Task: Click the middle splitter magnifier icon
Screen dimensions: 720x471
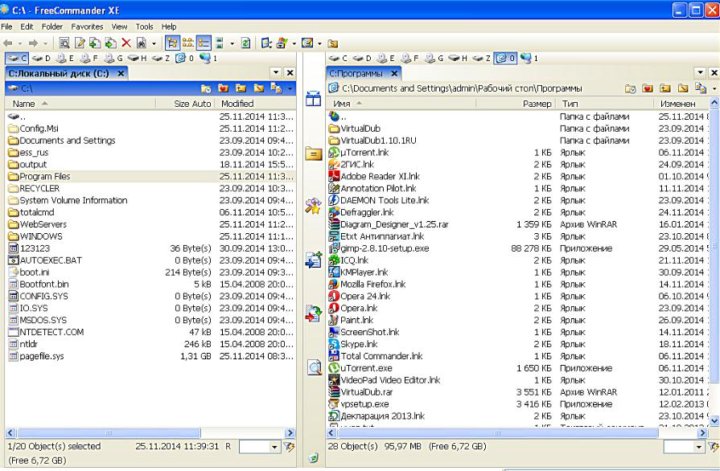Action: 313,368
